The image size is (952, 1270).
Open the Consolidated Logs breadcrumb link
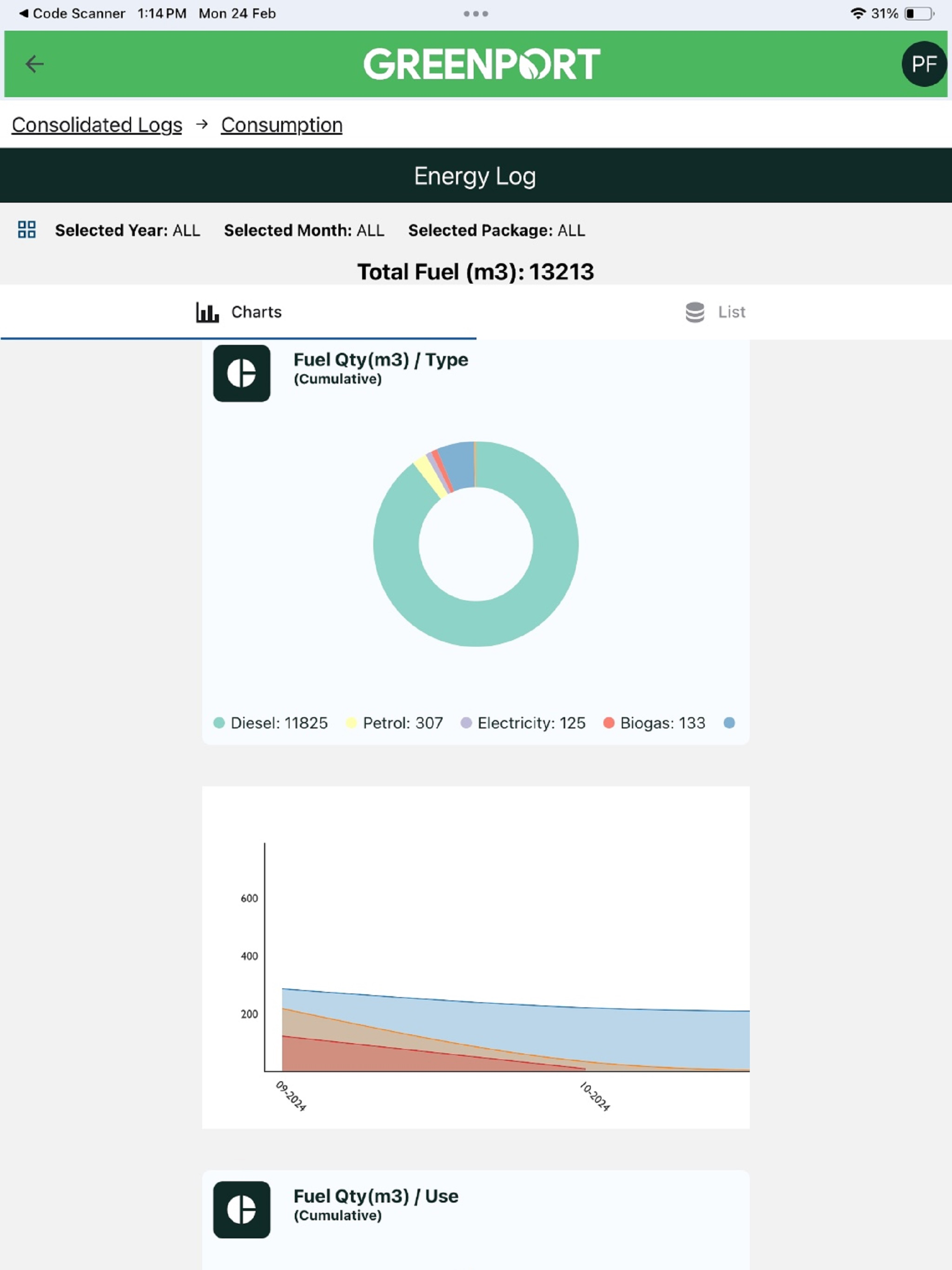click(x=97, y=125)
